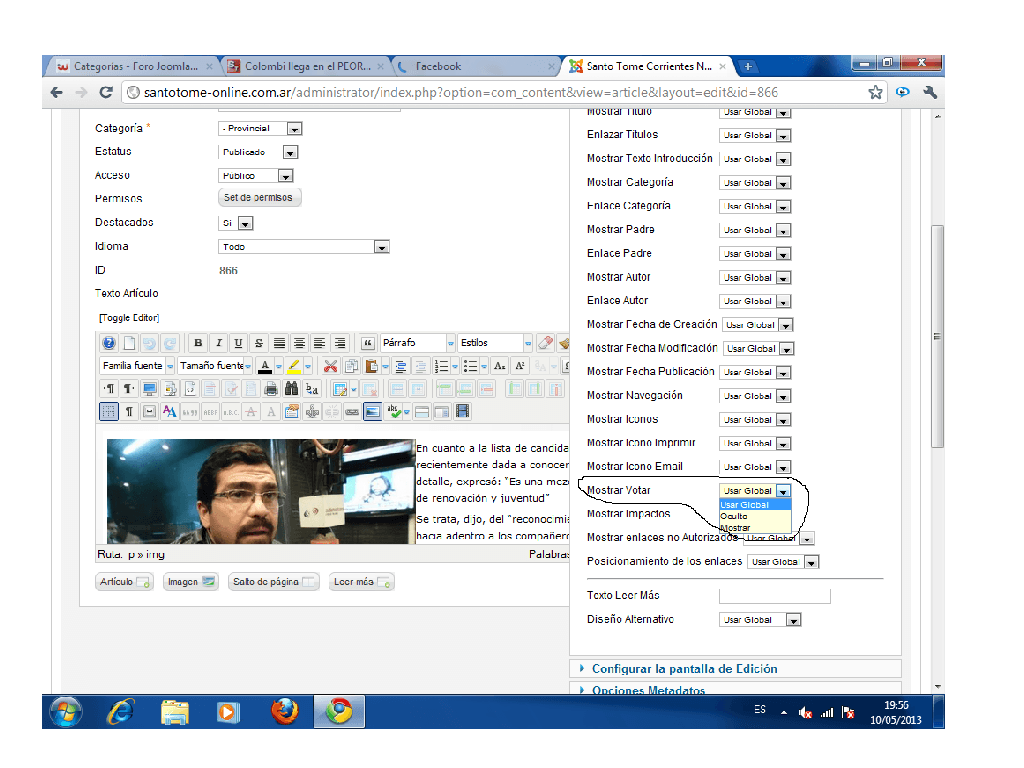
Task: Insert a numbered list
Action: pos(441,366)
